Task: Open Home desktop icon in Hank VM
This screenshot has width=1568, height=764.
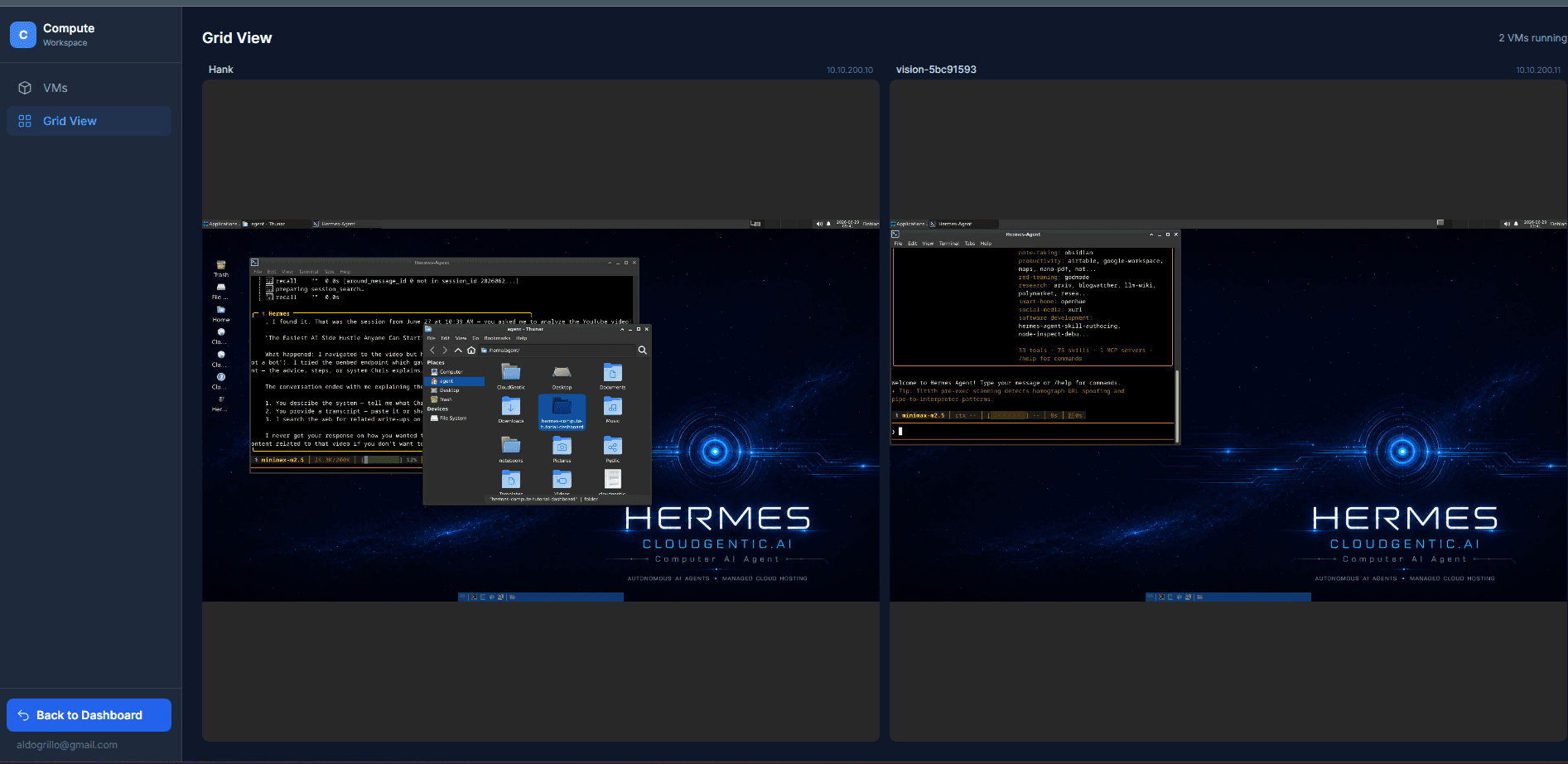Action: 221,313
